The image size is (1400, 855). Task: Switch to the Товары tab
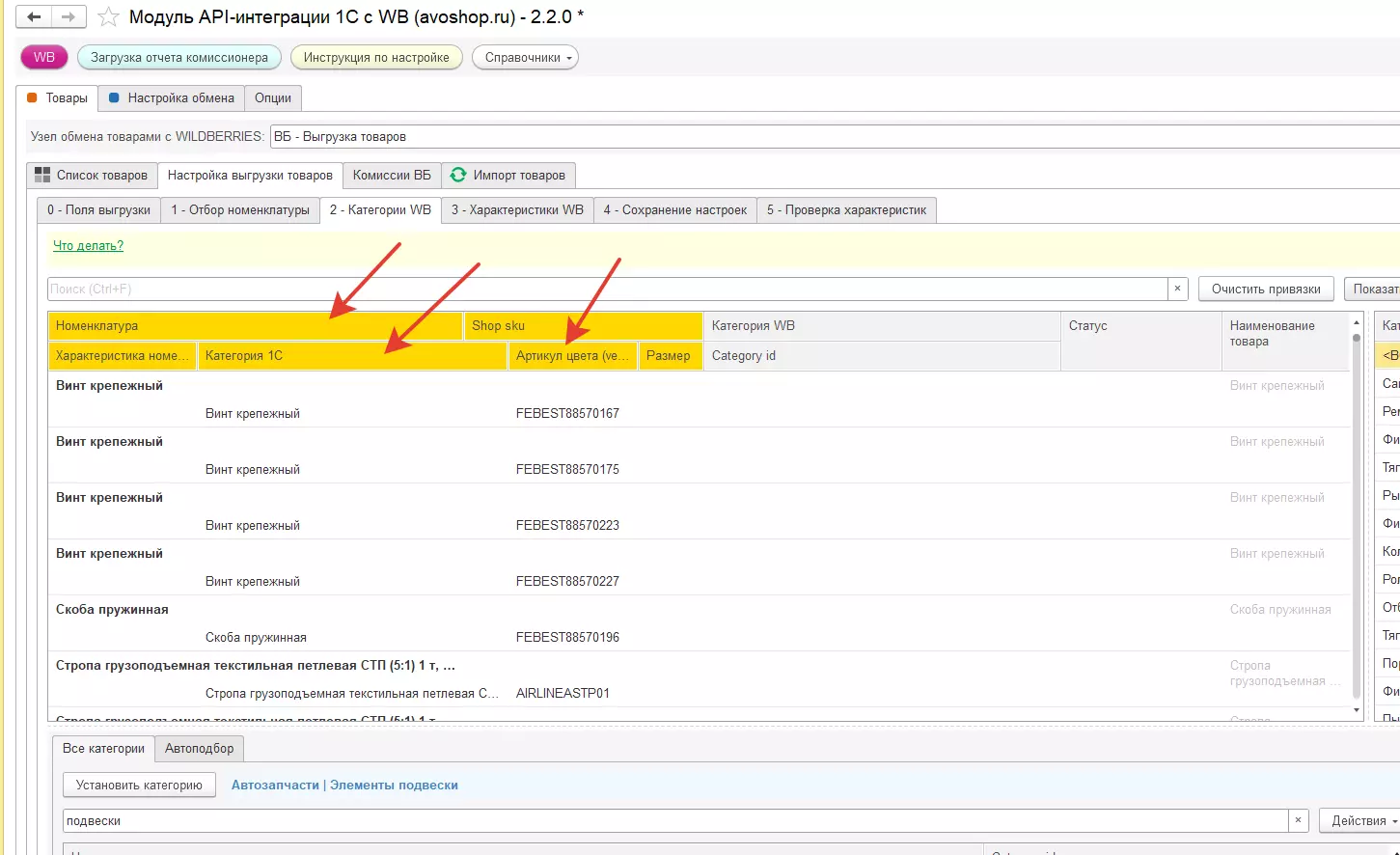point(58,97)
